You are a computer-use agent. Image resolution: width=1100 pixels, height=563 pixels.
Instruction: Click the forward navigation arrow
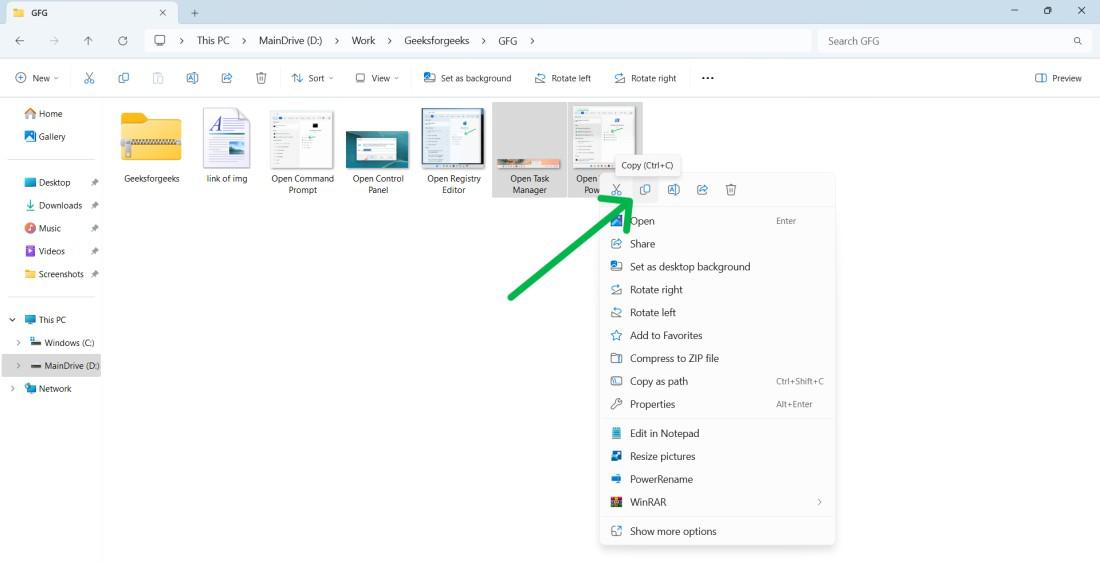(x=54, y=41)
